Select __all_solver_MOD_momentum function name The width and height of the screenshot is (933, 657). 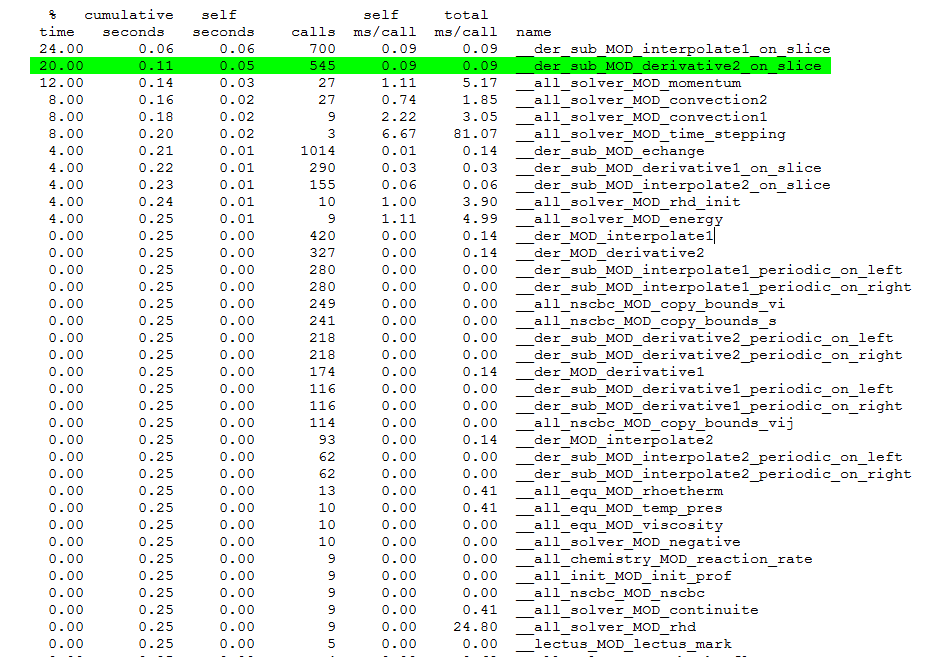click(628, 83)
